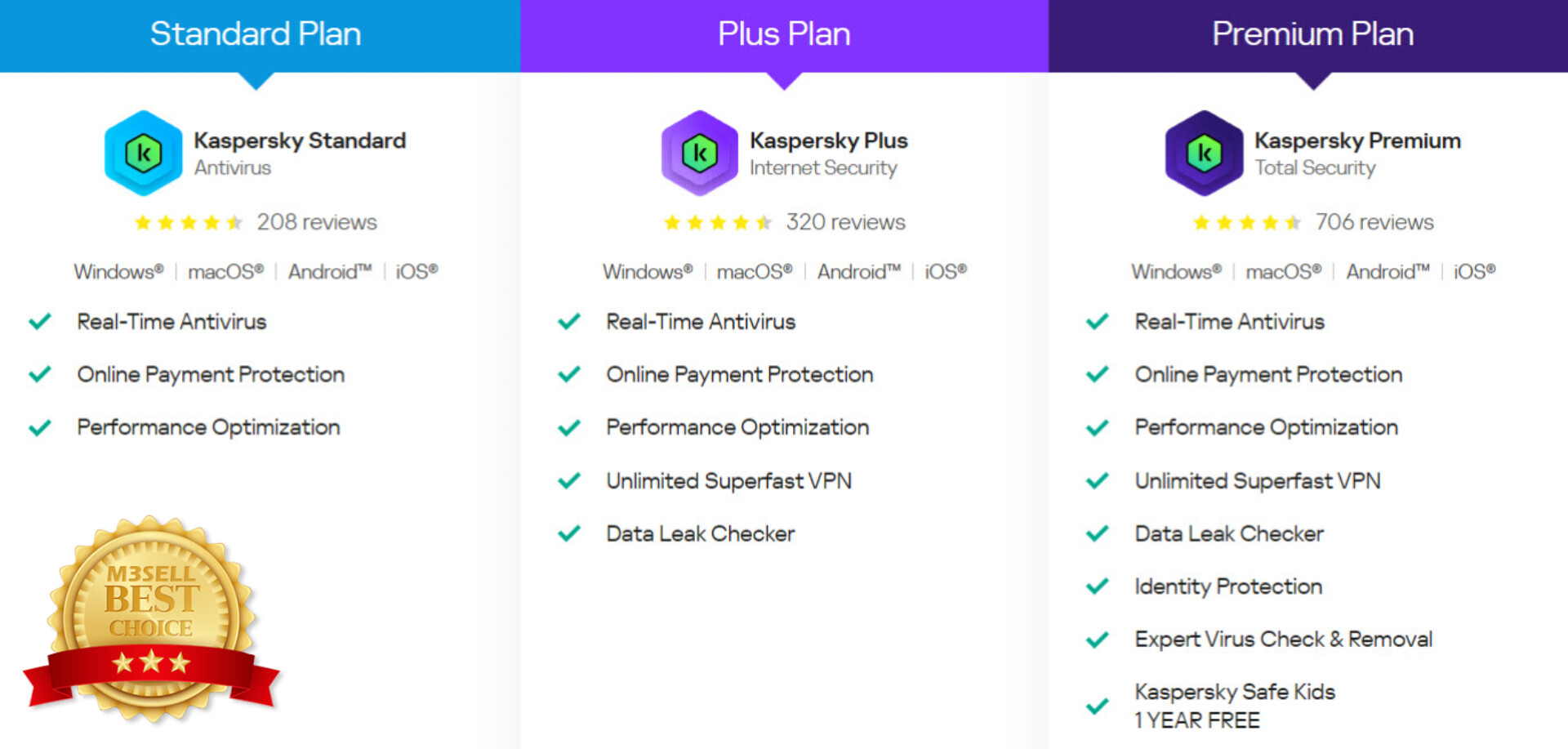Image resolution: width=1568 pixels, height=749 pixels.
Task: Open the 706 reviews link
Action: click(x=1374, y=222)
